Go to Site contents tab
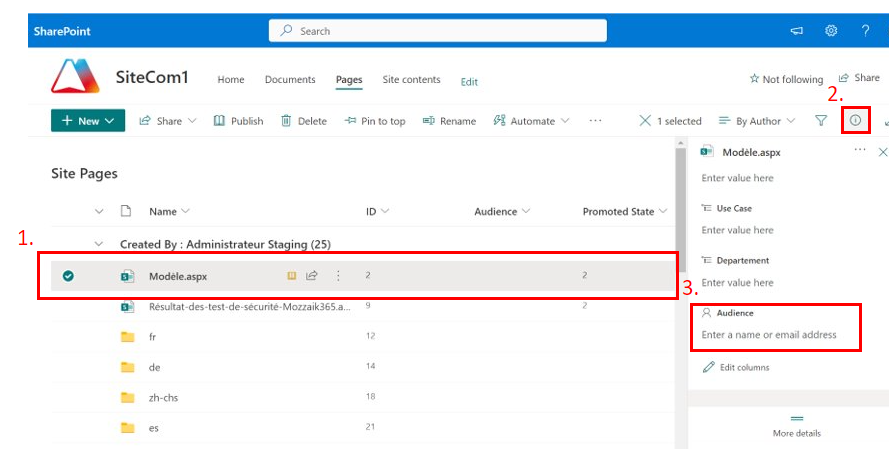 (x=411, y=79)
